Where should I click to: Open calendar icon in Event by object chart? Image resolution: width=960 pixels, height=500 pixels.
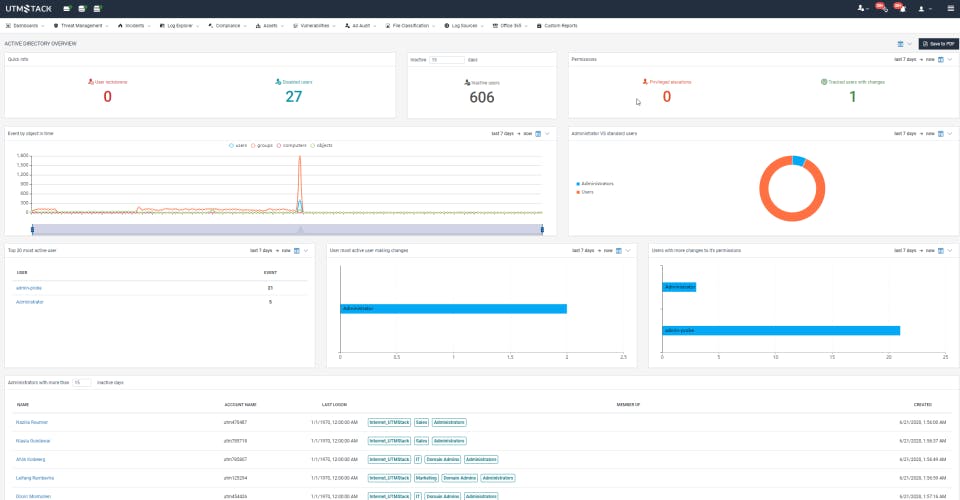[538, 133]
